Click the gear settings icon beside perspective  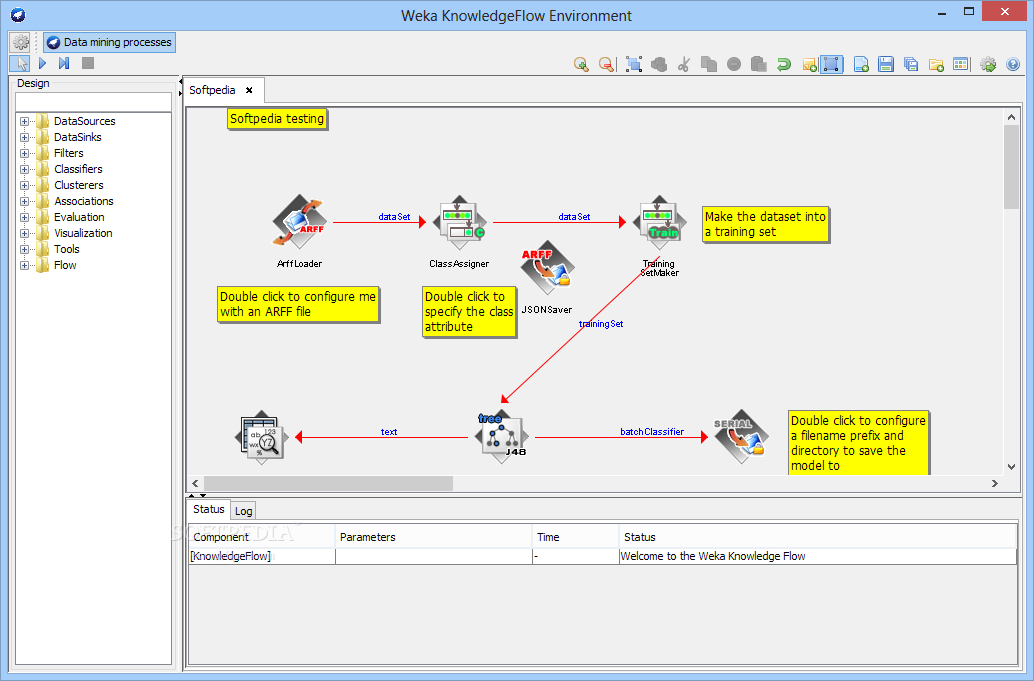(x=20, y=42)
